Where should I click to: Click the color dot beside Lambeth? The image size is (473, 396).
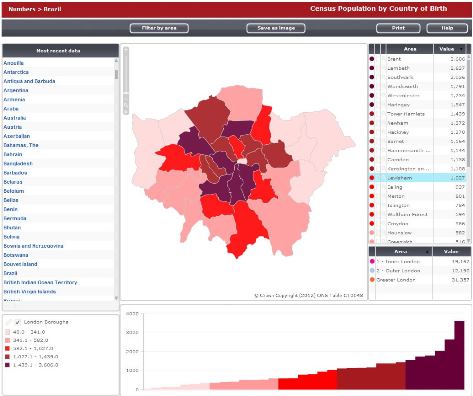(x=372, y=68)
